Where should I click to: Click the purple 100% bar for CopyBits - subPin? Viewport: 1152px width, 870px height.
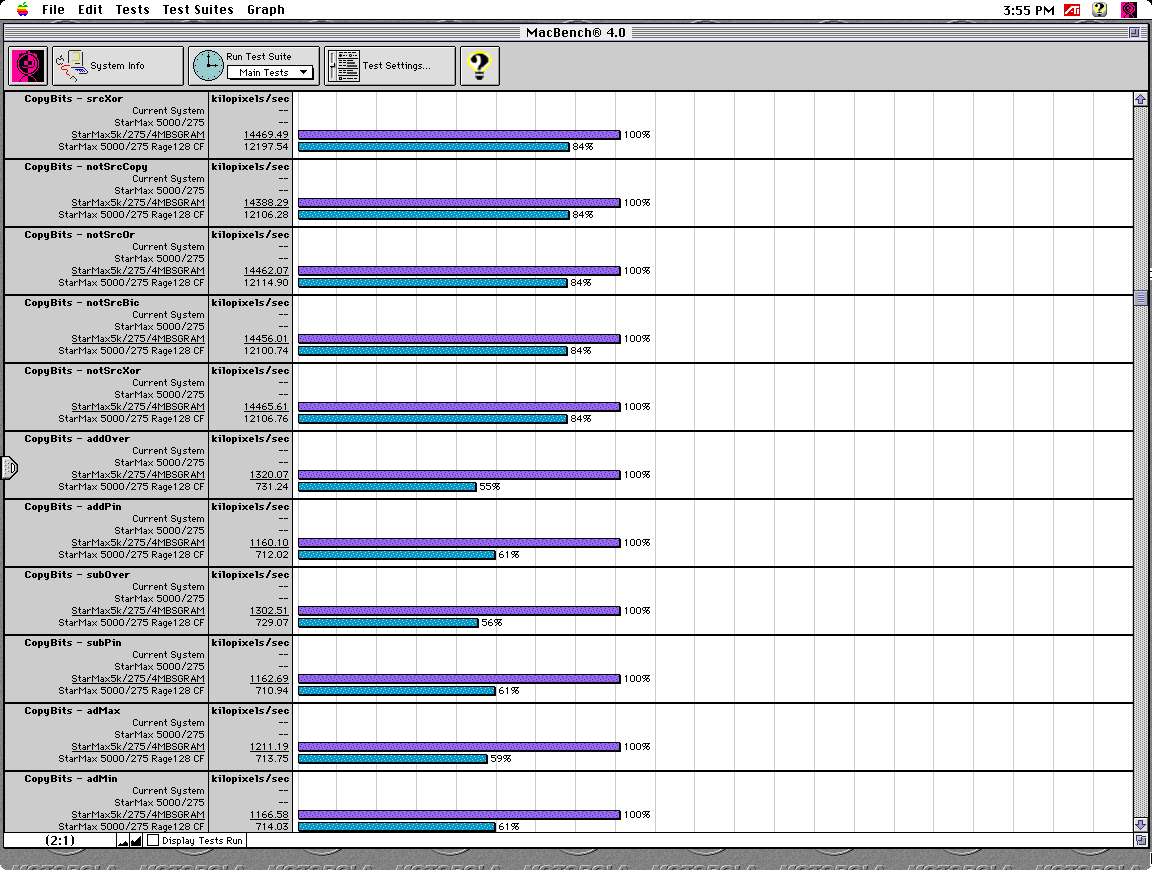[459, 679]
